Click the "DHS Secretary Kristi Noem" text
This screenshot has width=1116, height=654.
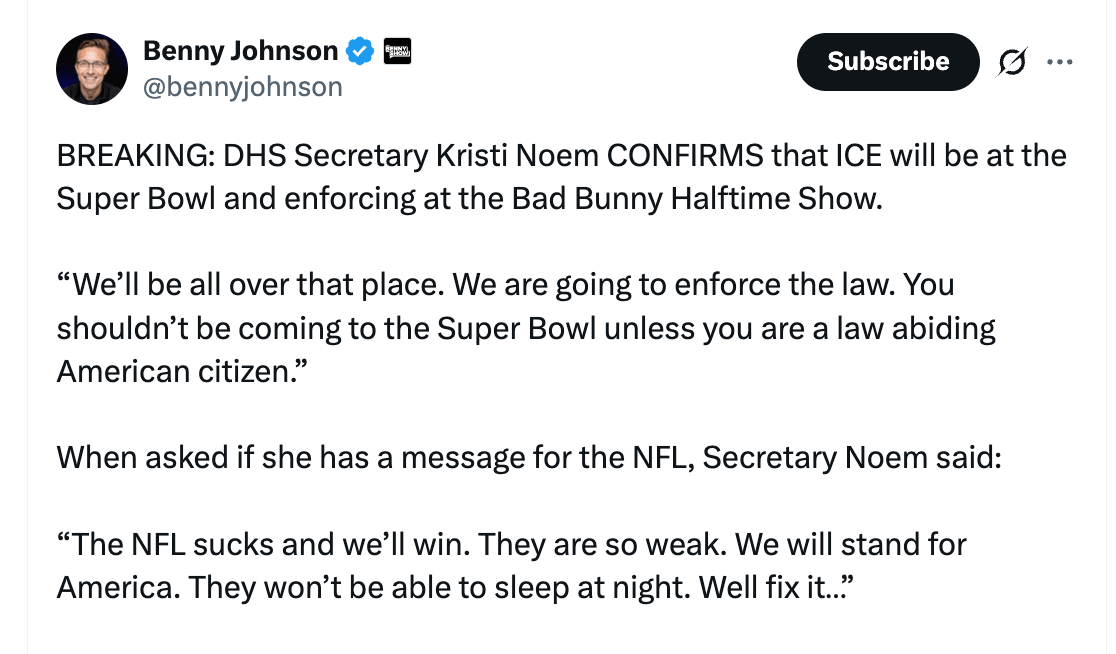pyautogui.click(x=412, y=156)
